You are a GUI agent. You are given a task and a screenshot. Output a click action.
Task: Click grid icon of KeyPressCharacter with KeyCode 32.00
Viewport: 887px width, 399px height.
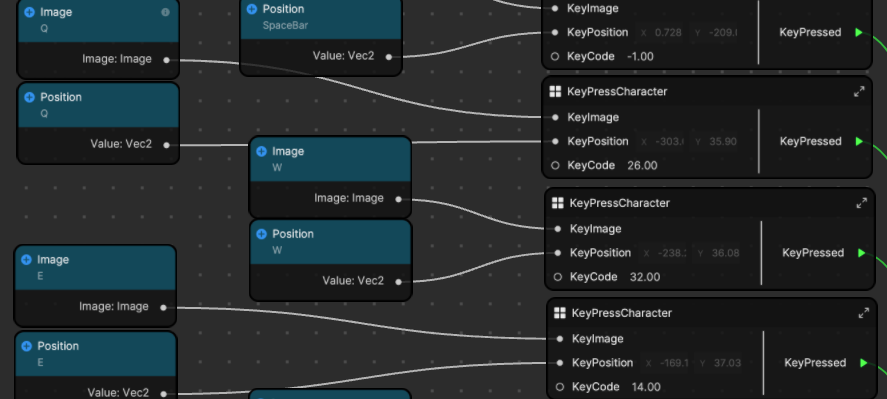pyautogui.click(x=557, y=203)
